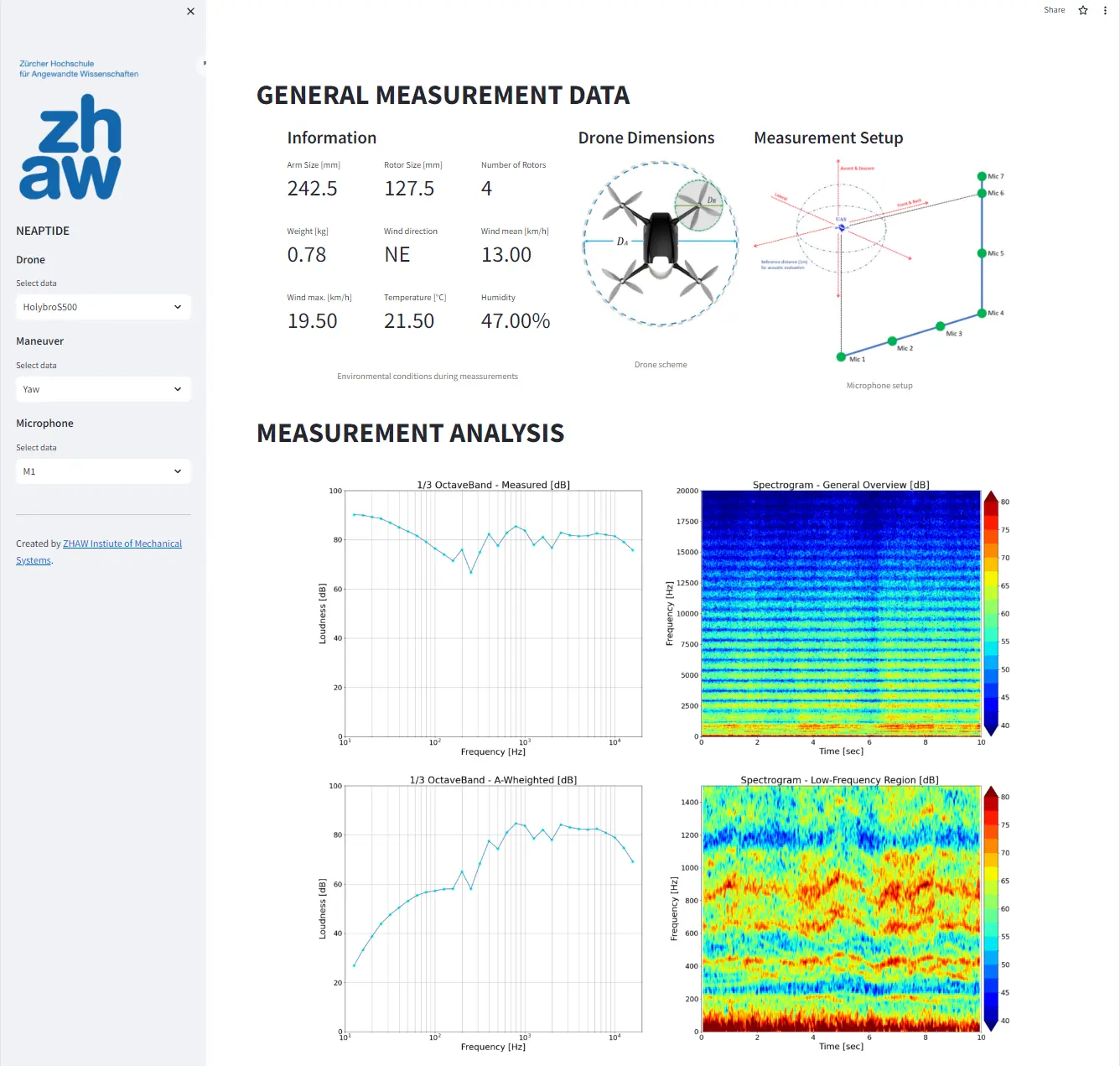Open the Microphone dropdown showing M1
Image resolution: width=1120 pixels, height=1066 pixels.
point(103,471)
